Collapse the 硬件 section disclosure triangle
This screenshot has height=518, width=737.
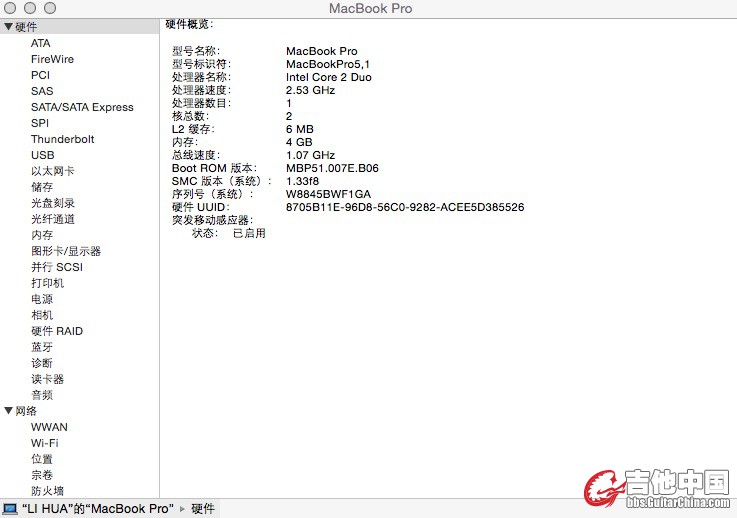(x=8, y=27)
